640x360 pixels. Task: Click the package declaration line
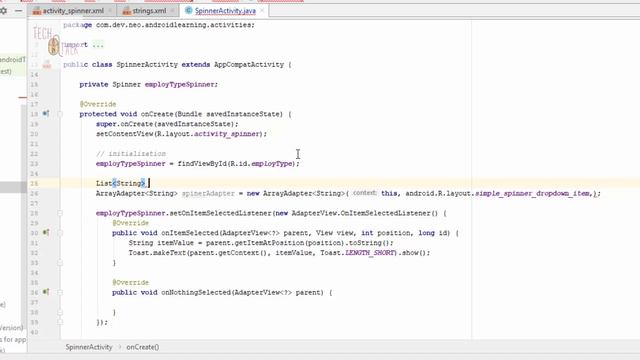pos(159,25)
